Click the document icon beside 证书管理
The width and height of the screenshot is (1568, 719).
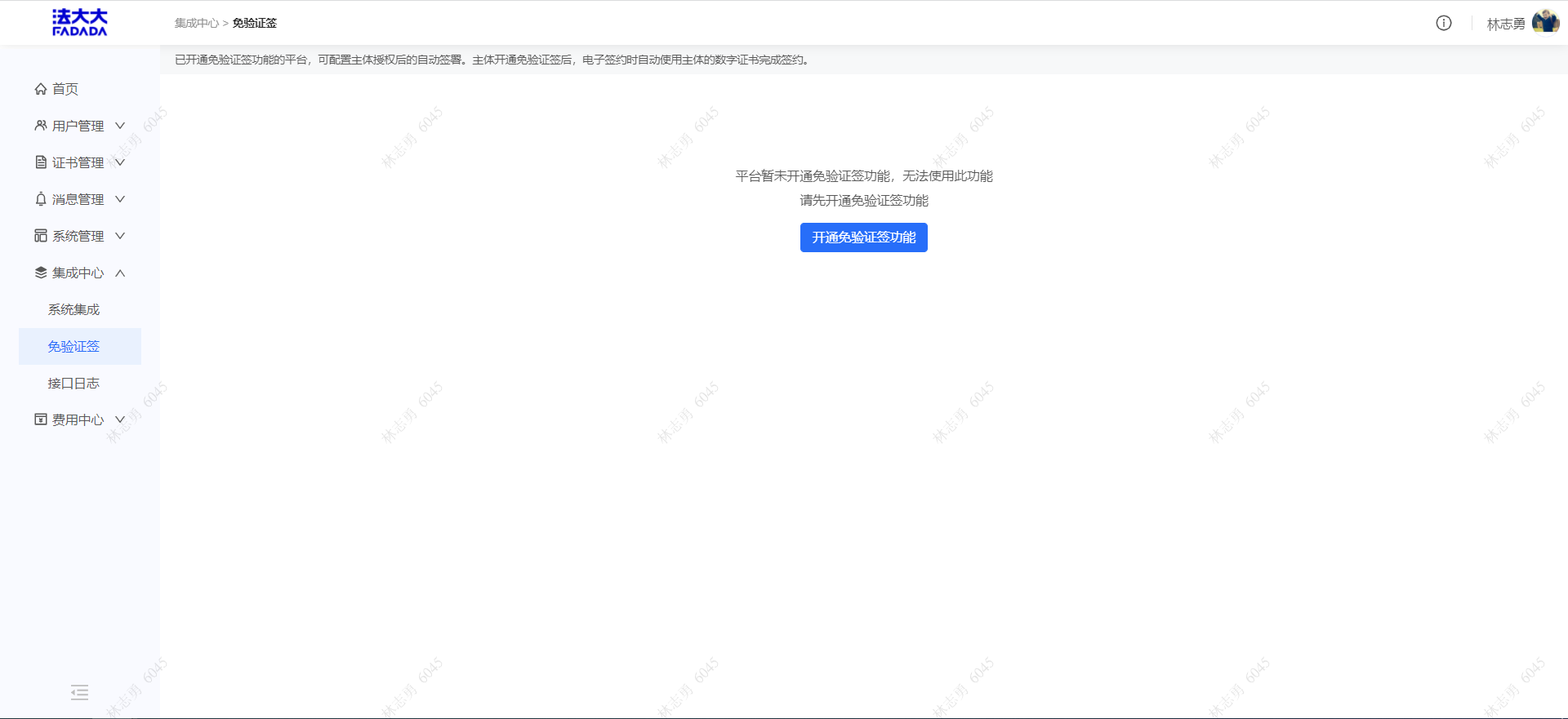tap(41, 162)
